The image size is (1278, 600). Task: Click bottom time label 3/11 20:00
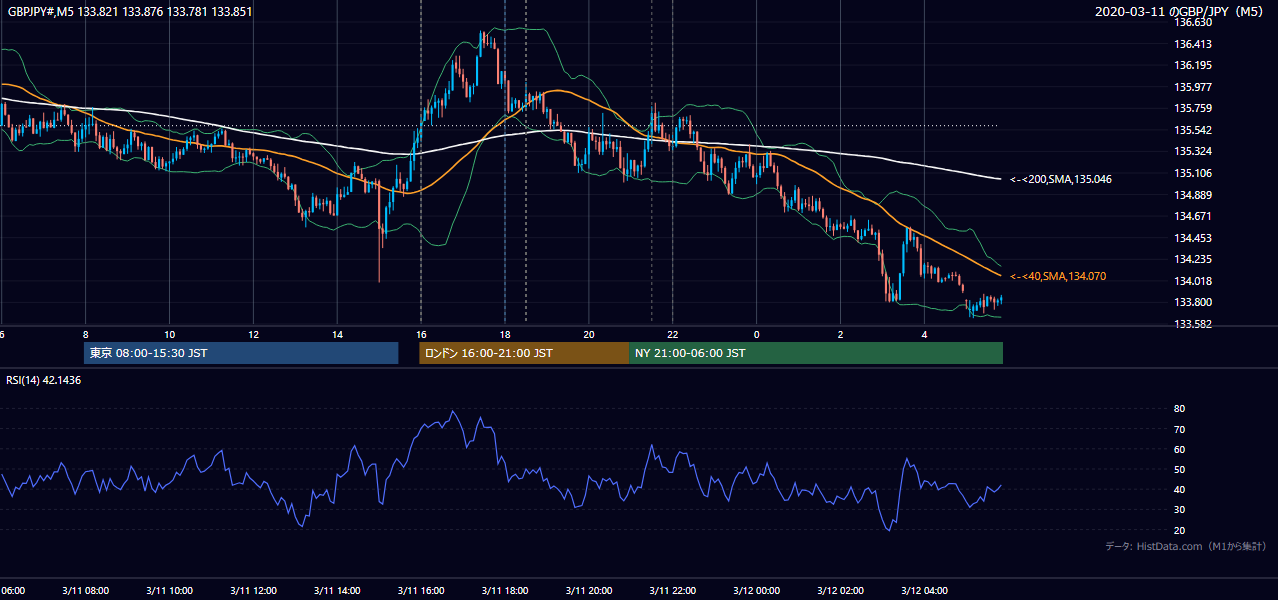point(589,591)
